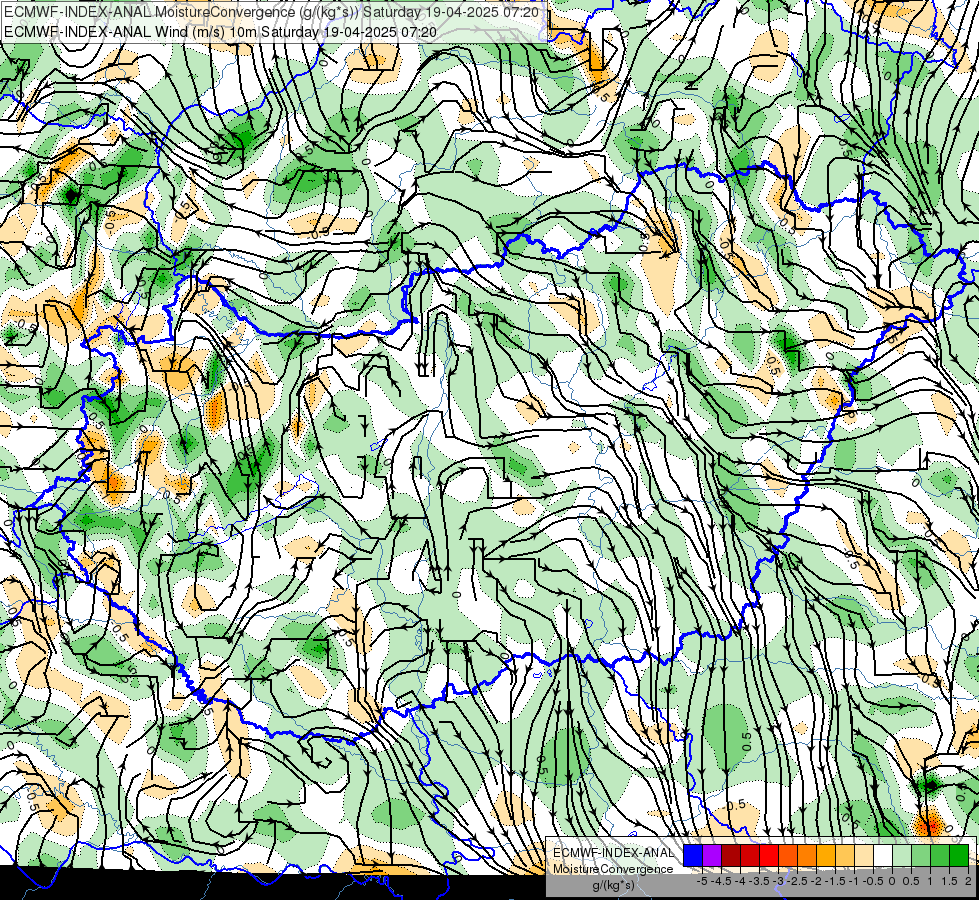Click the ECMWF-INDEX-ANAL label in legend

pos(614,853)
